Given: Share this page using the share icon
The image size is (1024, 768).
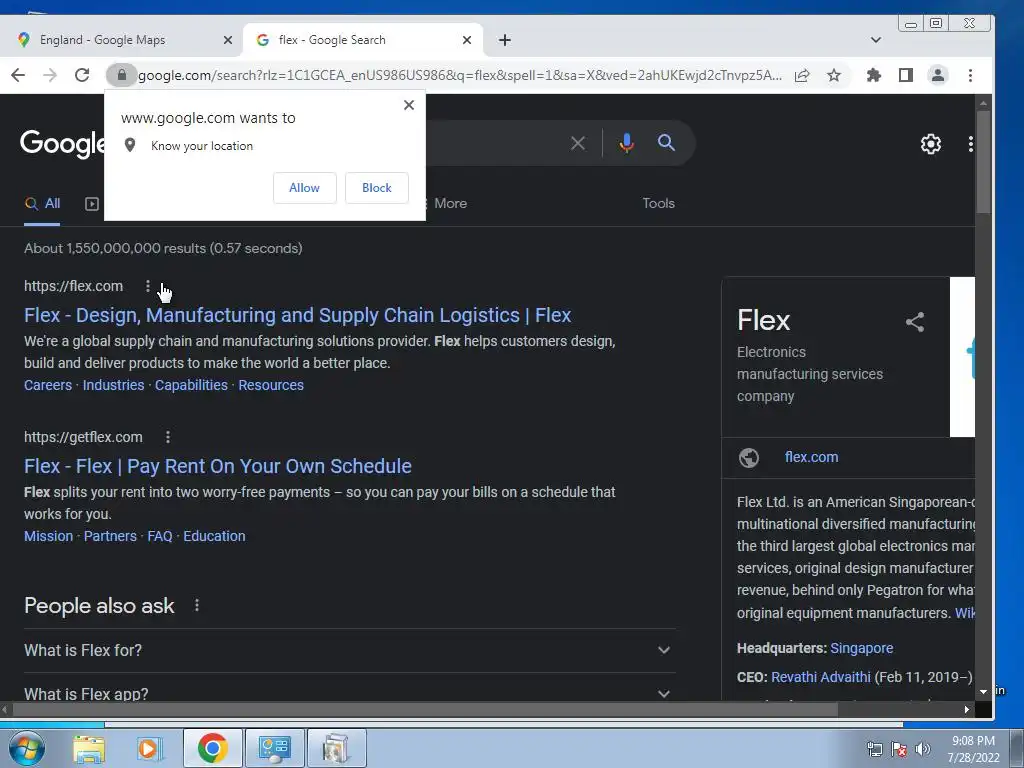Looking at the screenshot, I should click(x=802, y=75).
